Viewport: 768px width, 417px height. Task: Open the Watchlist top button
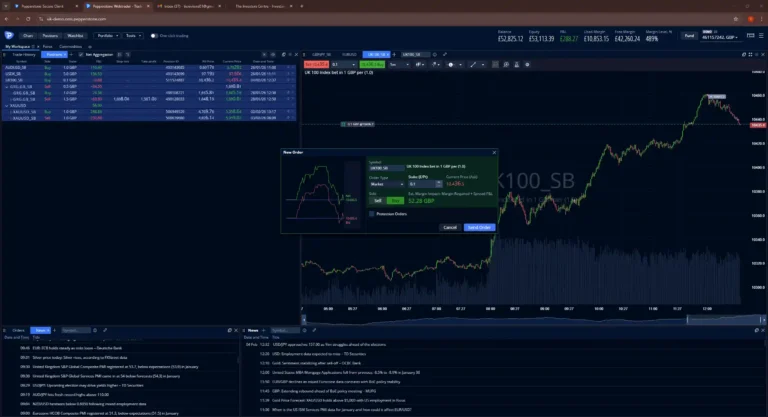coord(75,36)
